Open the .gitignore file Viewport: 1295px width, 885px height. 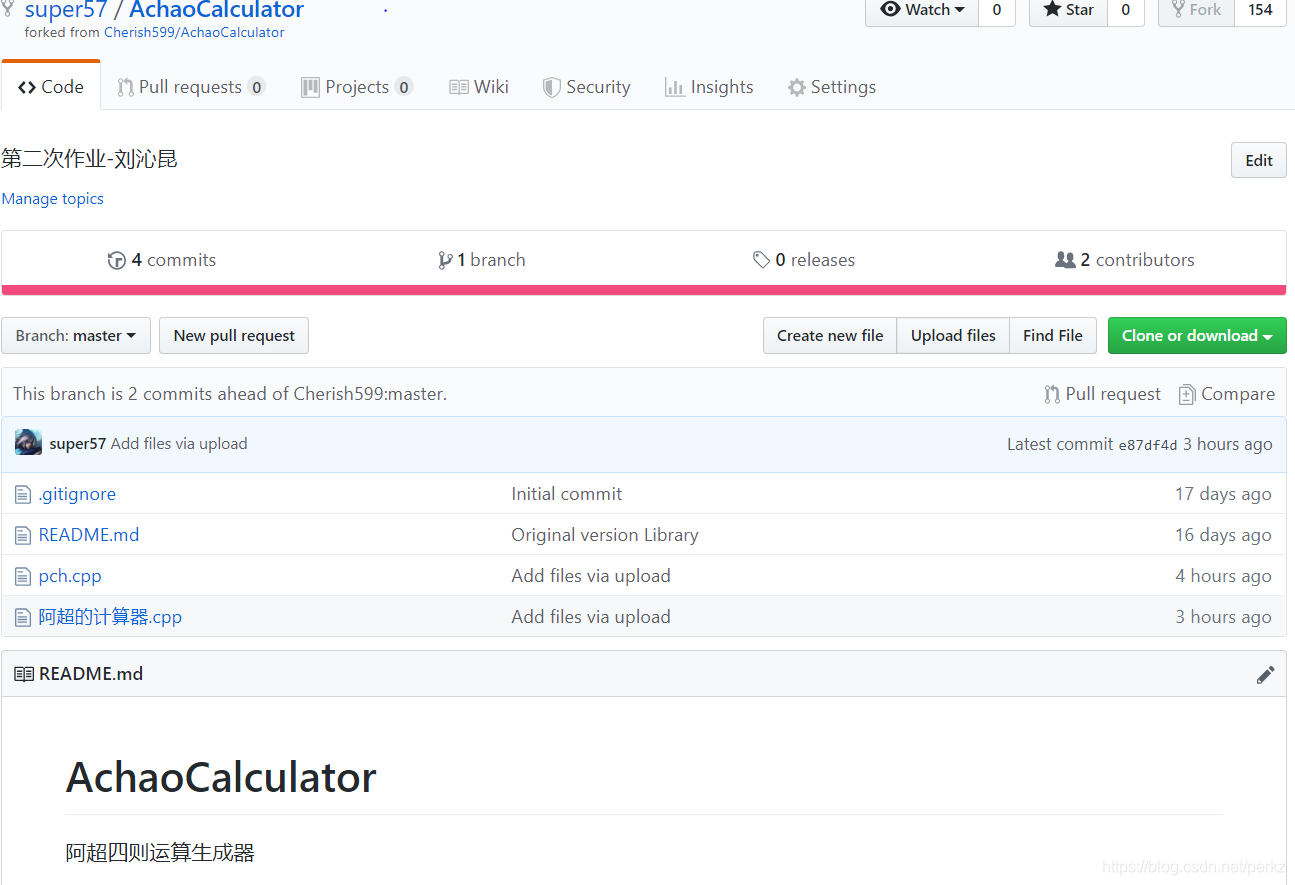point(77,494)
